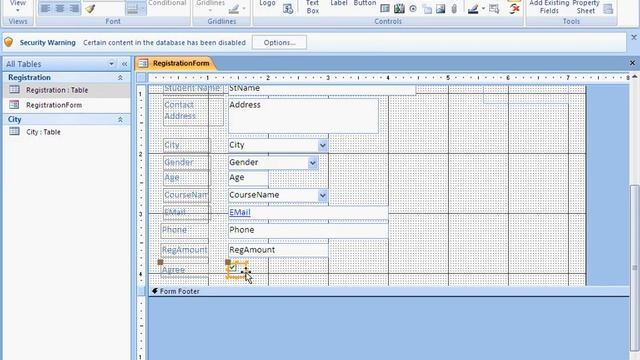Viewport: 640px width, 360px height.
Task: Click Add Existing Fields
Action: 549,7
